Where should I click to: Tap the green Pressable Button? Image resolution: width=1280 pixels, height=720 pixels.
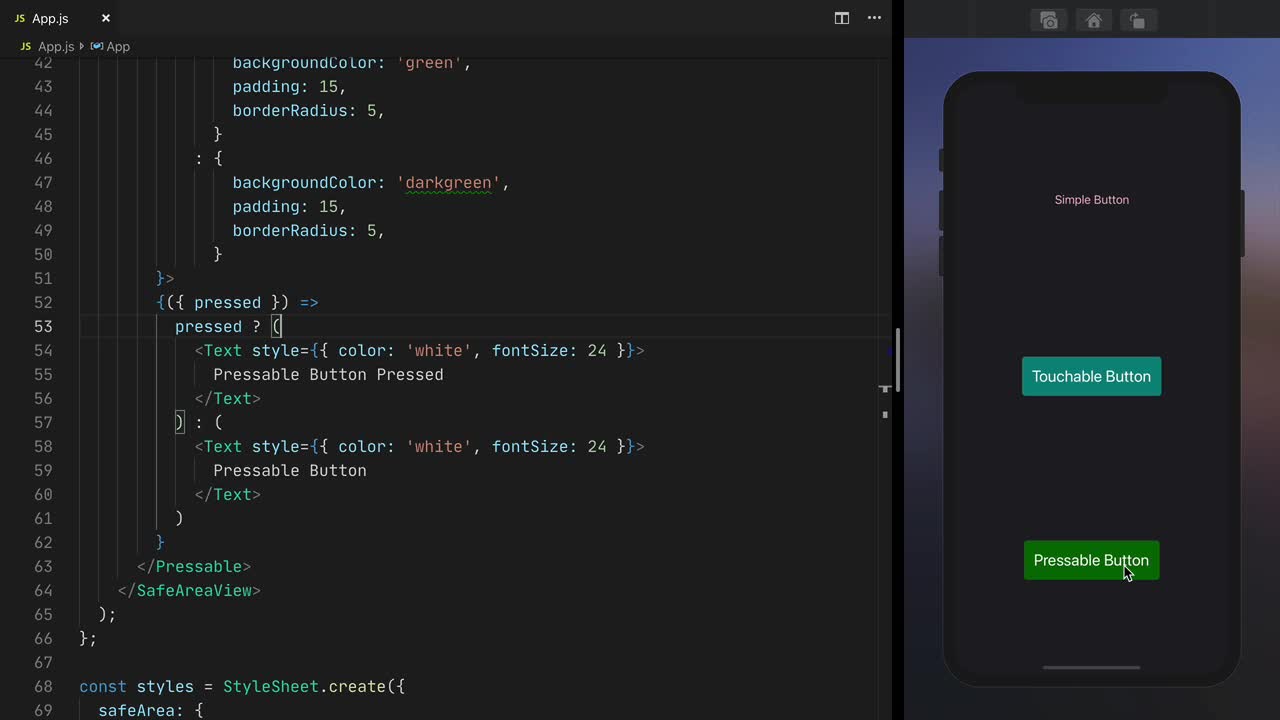pos(1091,560)
